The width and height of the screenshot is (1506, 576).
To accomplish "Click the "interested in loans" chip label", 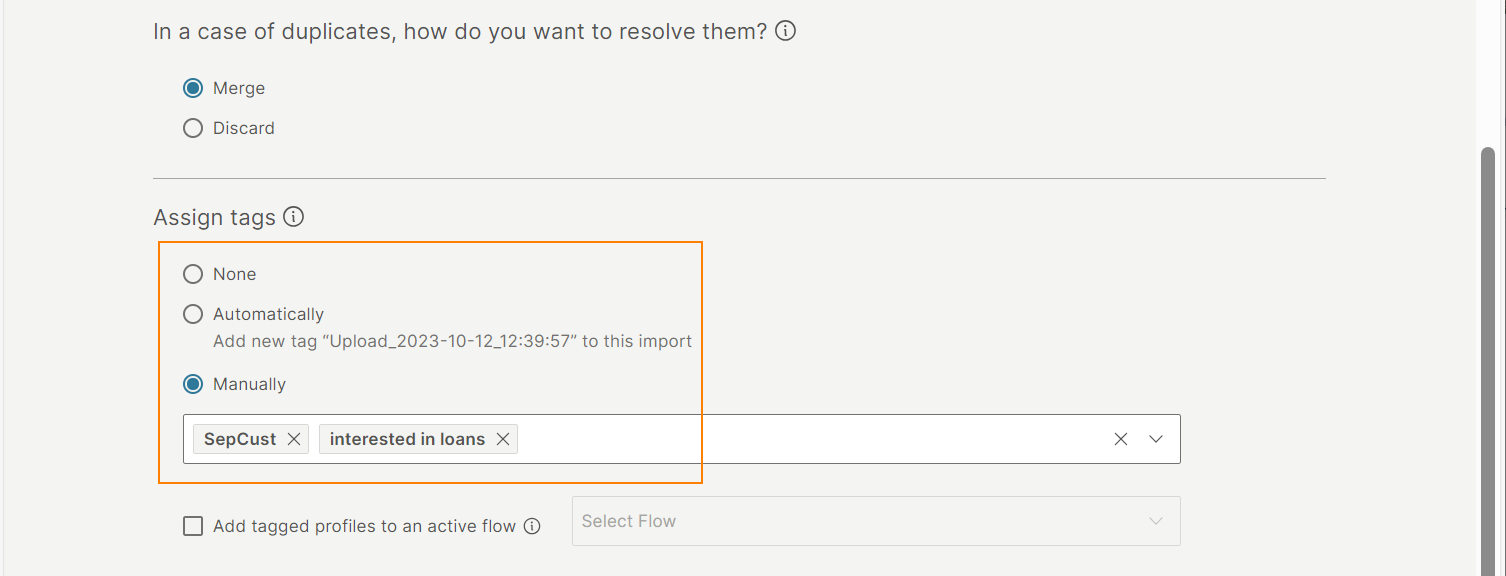I will click(407, 439).
